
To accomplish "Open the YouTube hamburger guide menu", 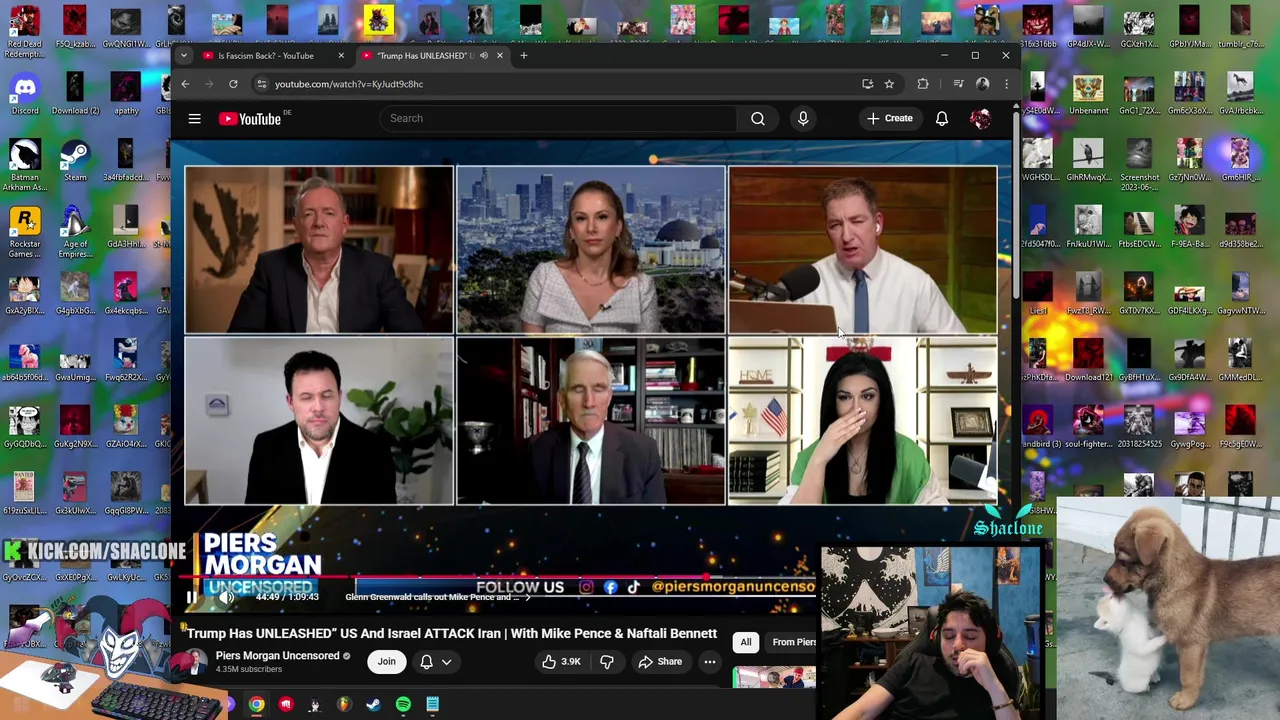I will pos(194,119).
